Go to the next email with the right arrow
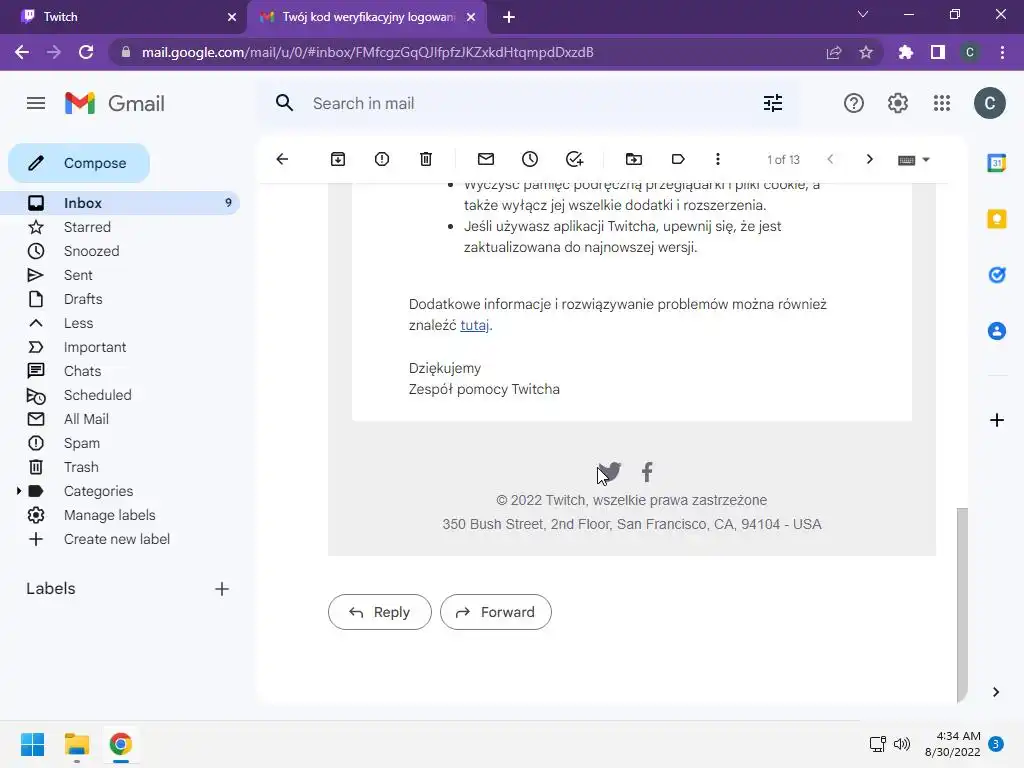Image resolution: width=1024 pixels, height=768 pixels. [x=869, y=159]
